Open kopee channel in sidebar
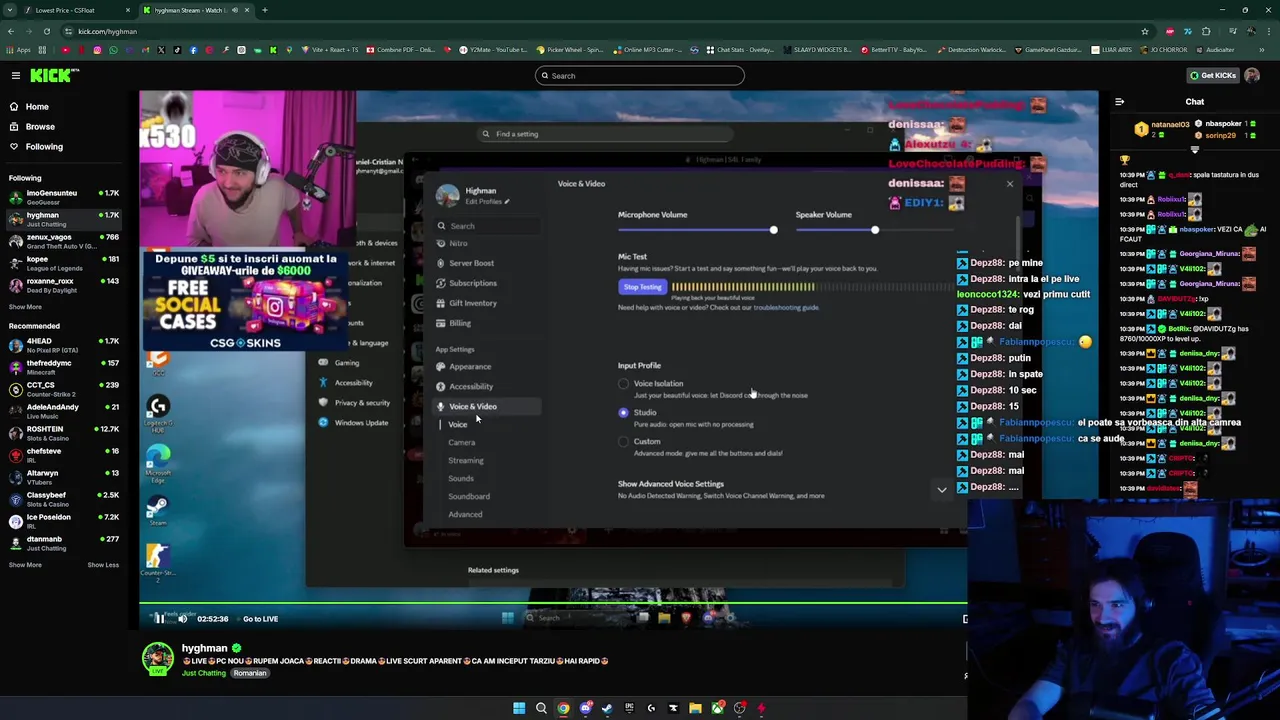Image resolution: width=1280 pixels, height=720 pixels. point(65,263)
